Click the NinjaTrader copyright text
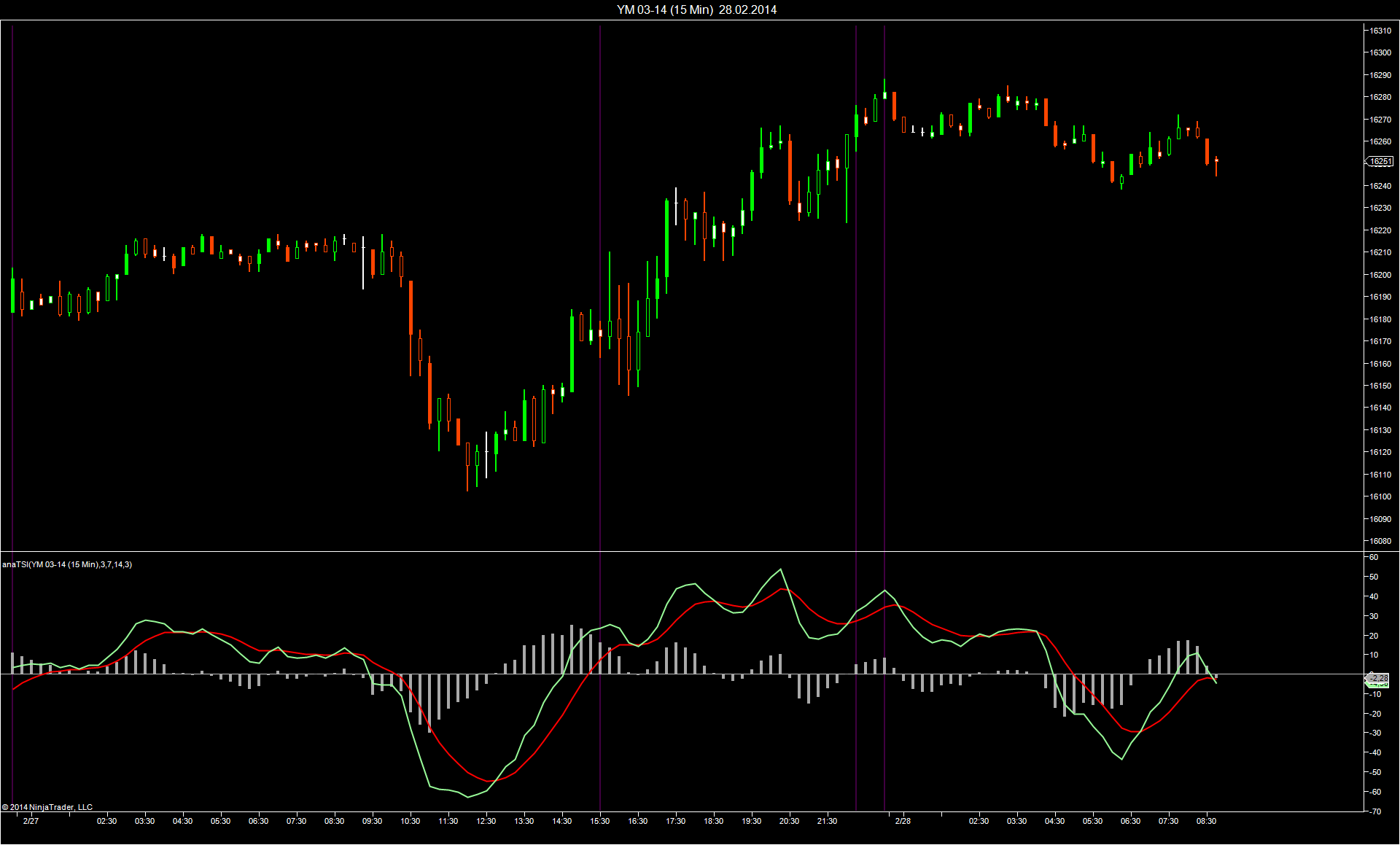 click(47, 807)
